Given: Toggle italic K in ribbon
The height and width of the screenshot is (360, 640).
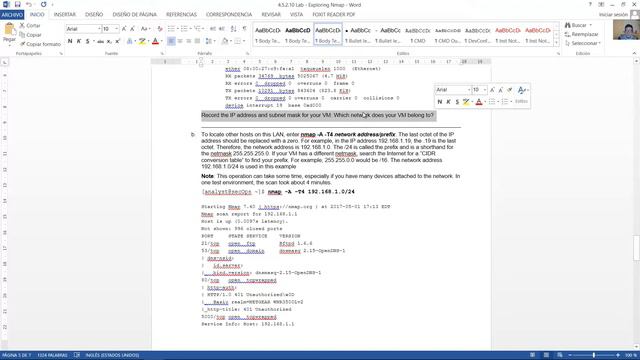Looking at the screenshot, I should pyautogui.click(x=79, y=41).
